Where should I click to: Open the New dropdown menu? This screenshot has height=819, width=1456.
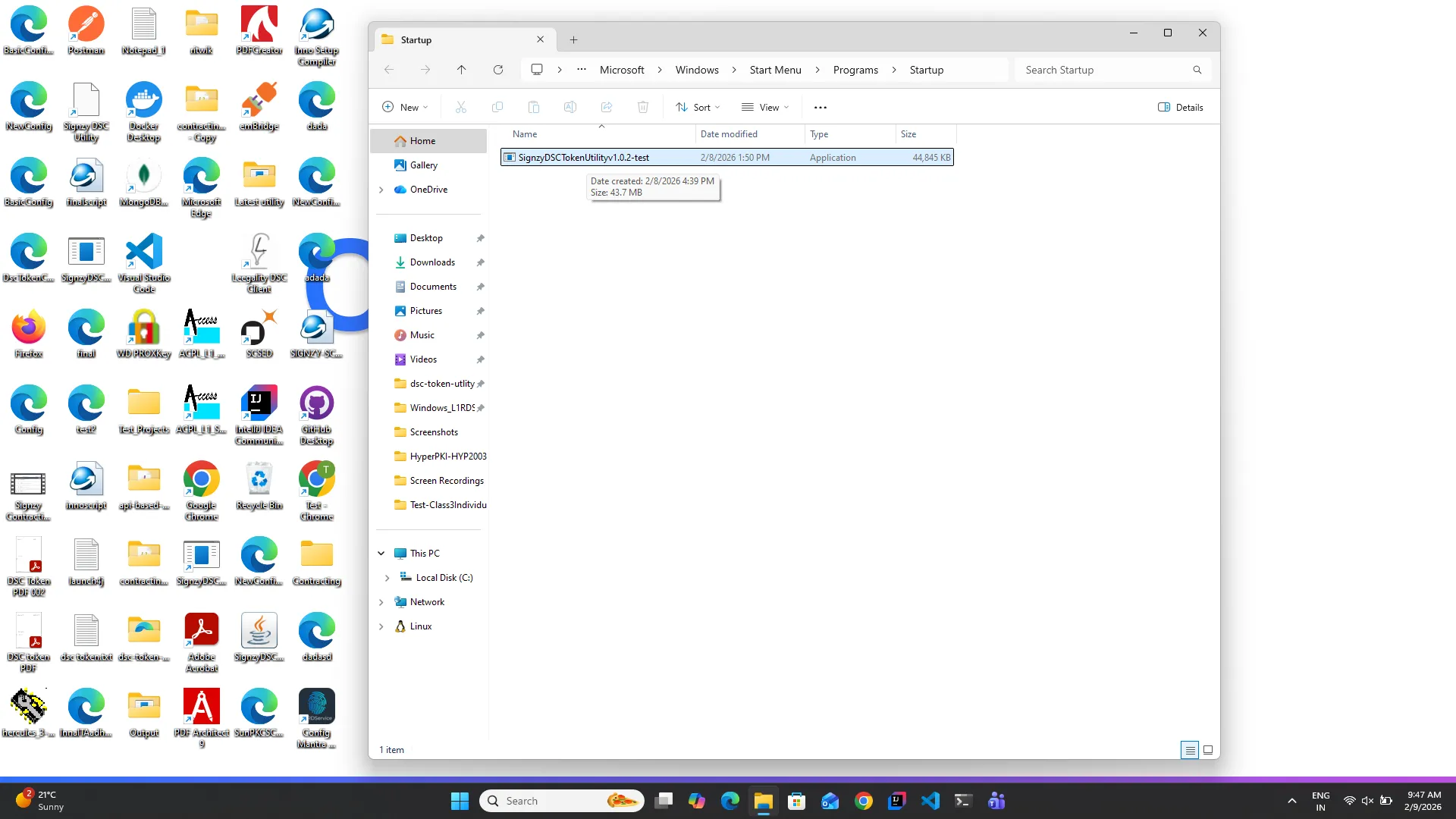405,107
